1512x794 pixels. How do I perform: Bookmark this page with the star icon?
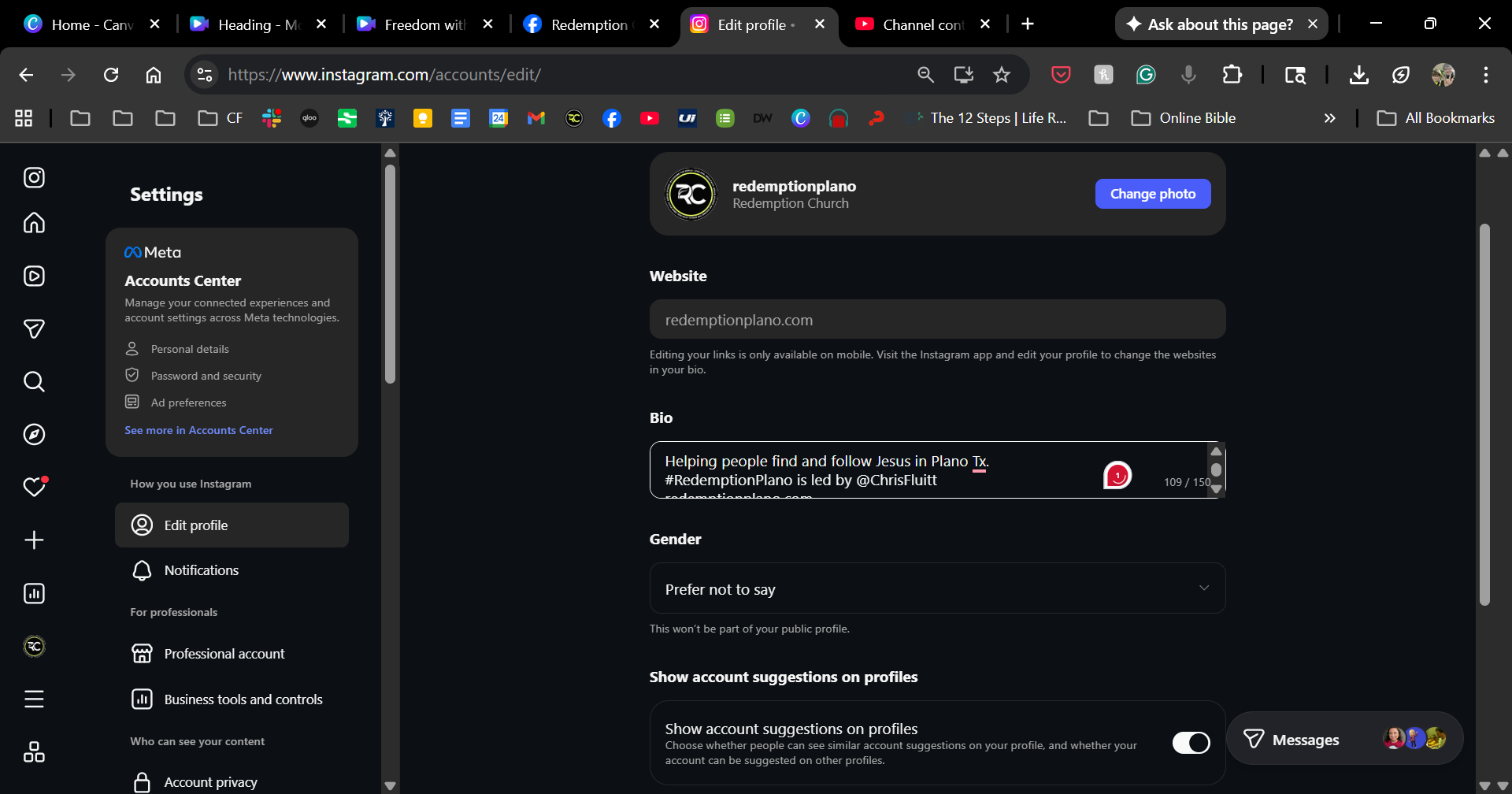pos(1001,75)
